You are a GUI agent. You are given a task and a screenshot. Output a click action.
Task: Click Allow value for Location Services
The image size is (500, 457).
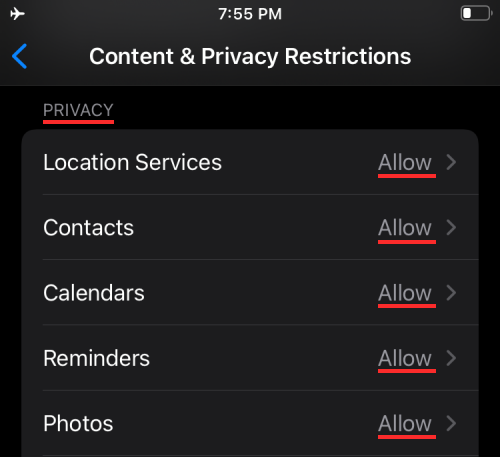tap(405, 162)
